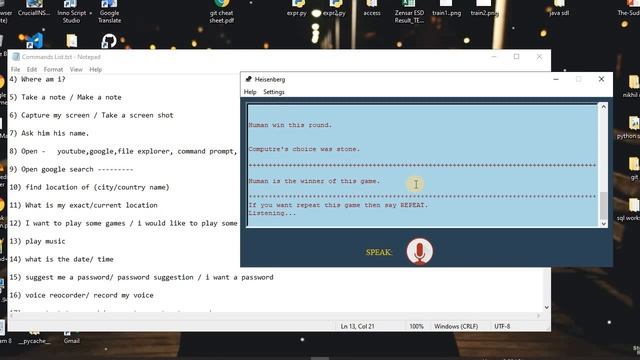The height and width of the screenshot is (360, 640).
Task: Open the Edit menu in Notepad
Action: [x=32, y=70]
